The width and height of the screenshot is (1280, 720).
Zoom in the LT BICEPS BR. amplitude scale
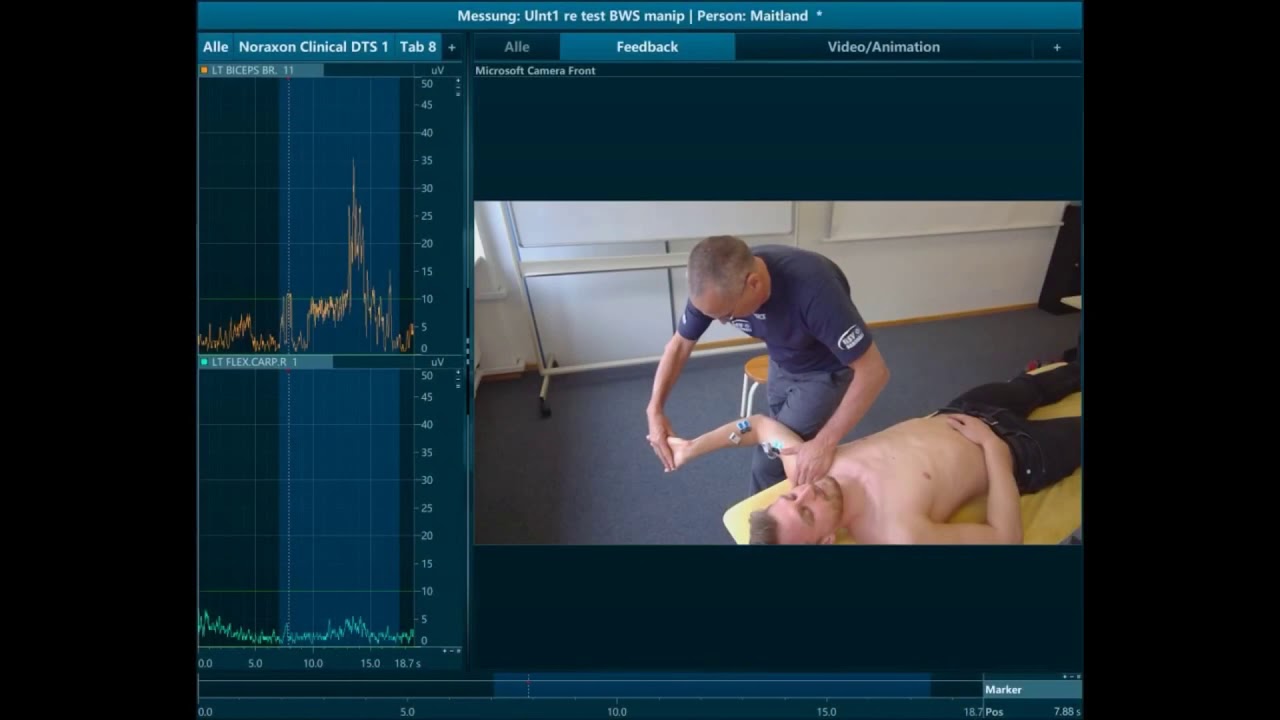[458, 80]
